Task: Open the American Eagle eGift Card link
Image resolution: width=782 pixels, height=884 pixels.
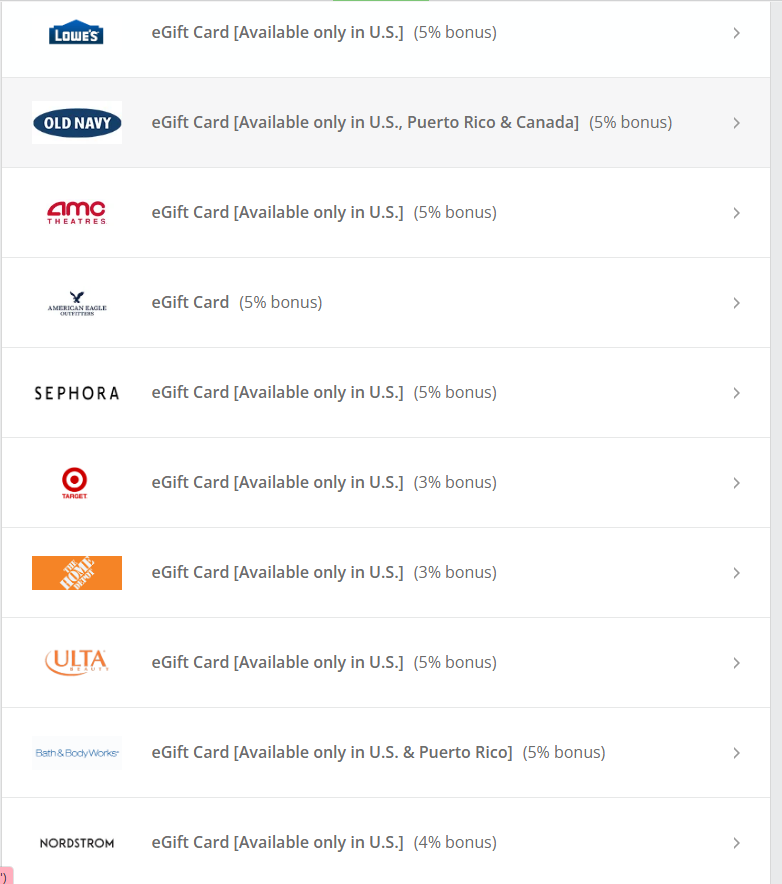Action: point(190,303)
